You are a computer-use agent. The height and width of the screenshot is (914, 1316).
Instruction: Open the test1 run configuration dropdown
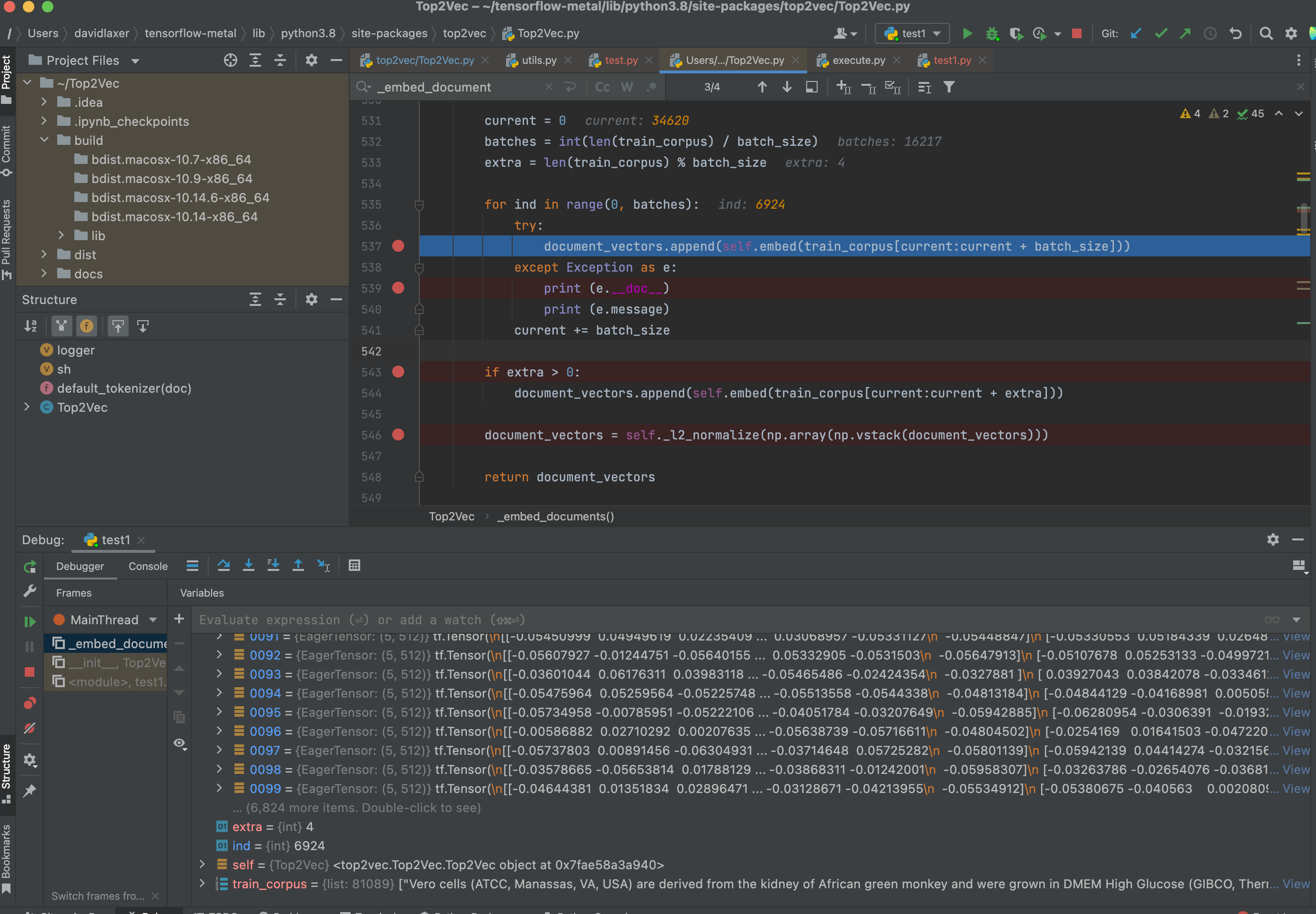[912, 34]
